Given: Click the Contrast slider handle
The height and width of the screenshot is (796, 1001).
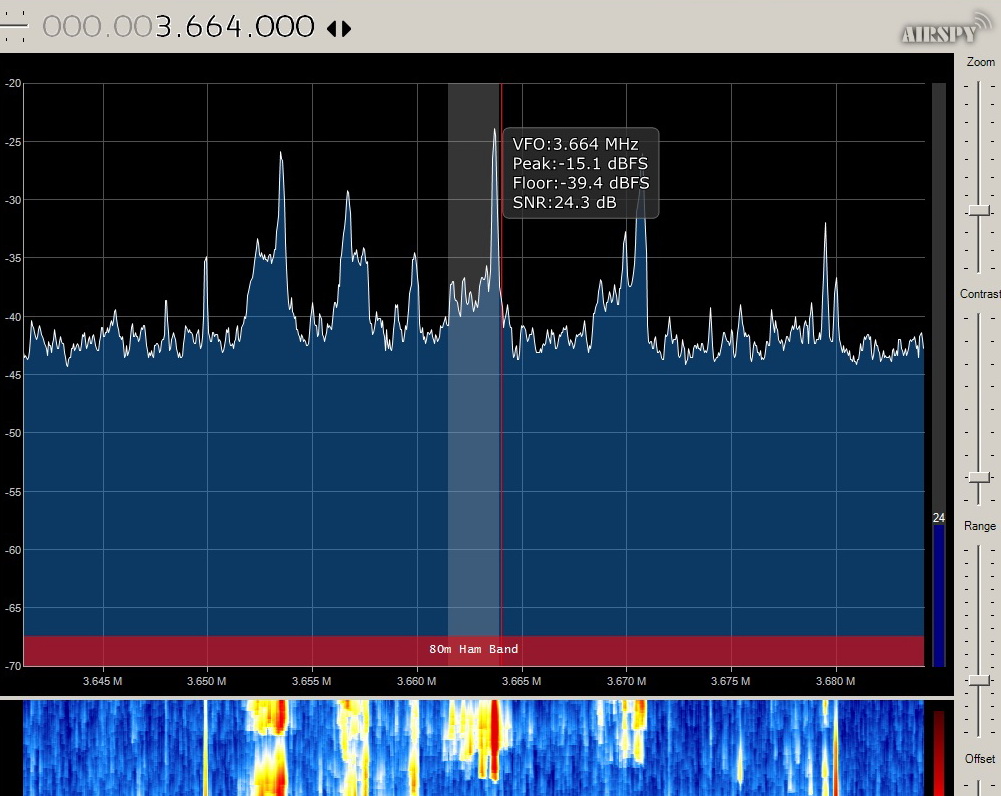Looking at the screenshot, I should 978,477.
